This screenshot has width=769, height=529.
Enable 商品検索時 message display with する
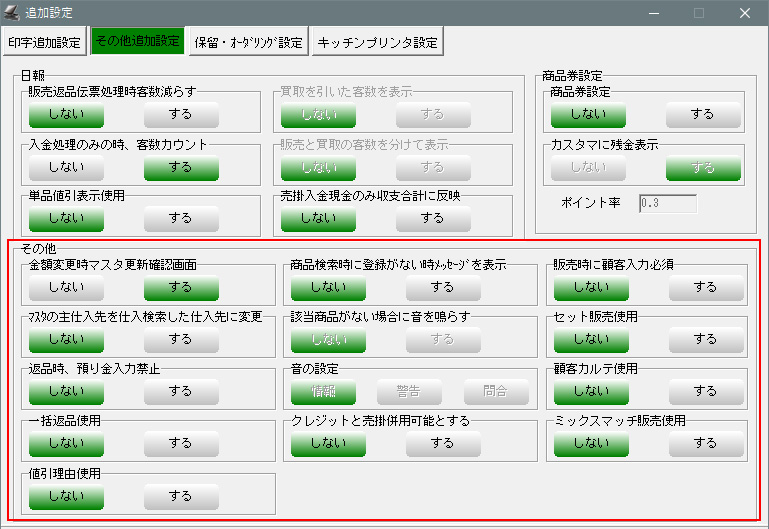click(x=443, y=288)
